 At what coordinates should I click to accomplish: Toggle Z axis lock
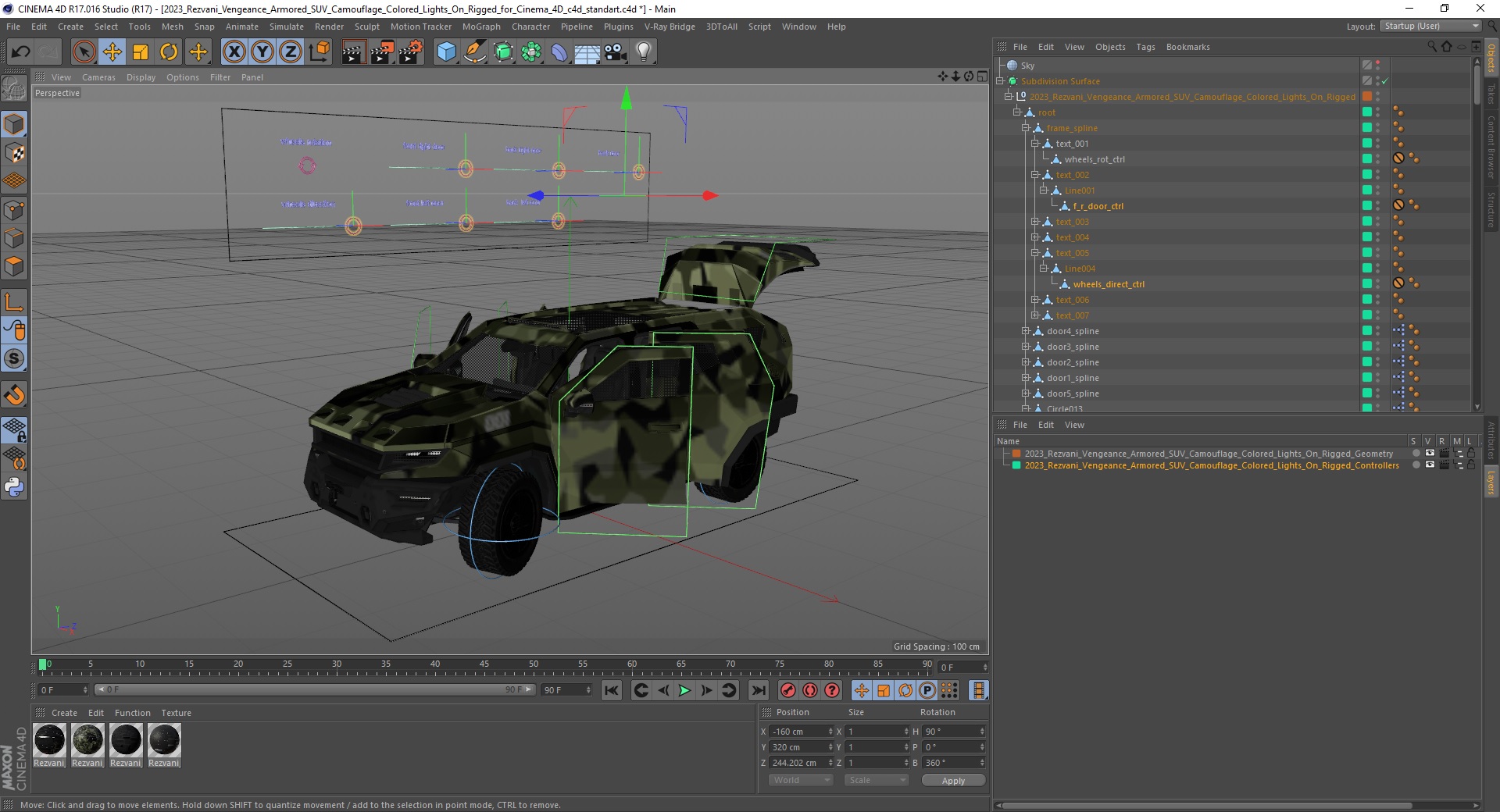291,52
